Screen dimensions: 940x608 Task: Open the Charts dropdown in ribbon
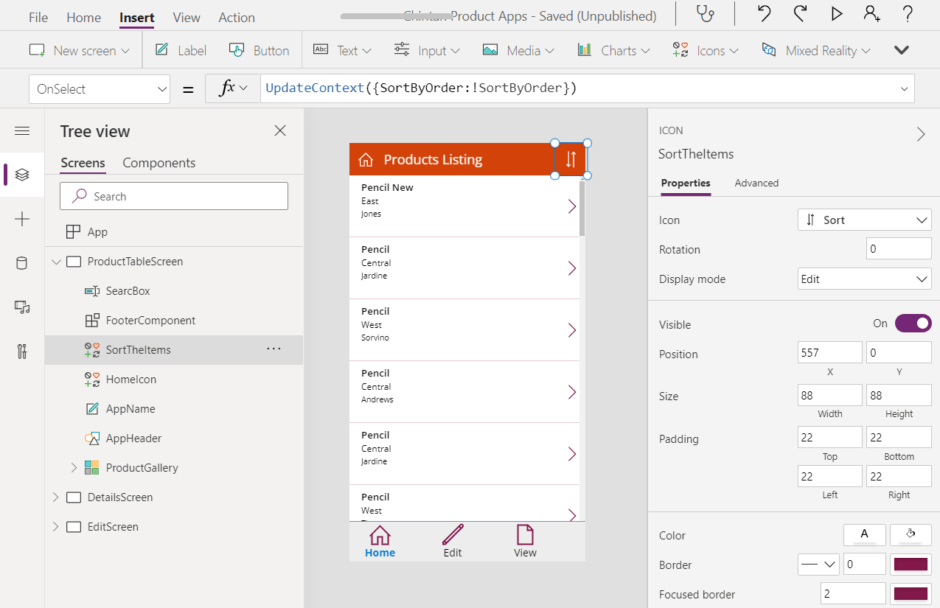coord(613,50)
